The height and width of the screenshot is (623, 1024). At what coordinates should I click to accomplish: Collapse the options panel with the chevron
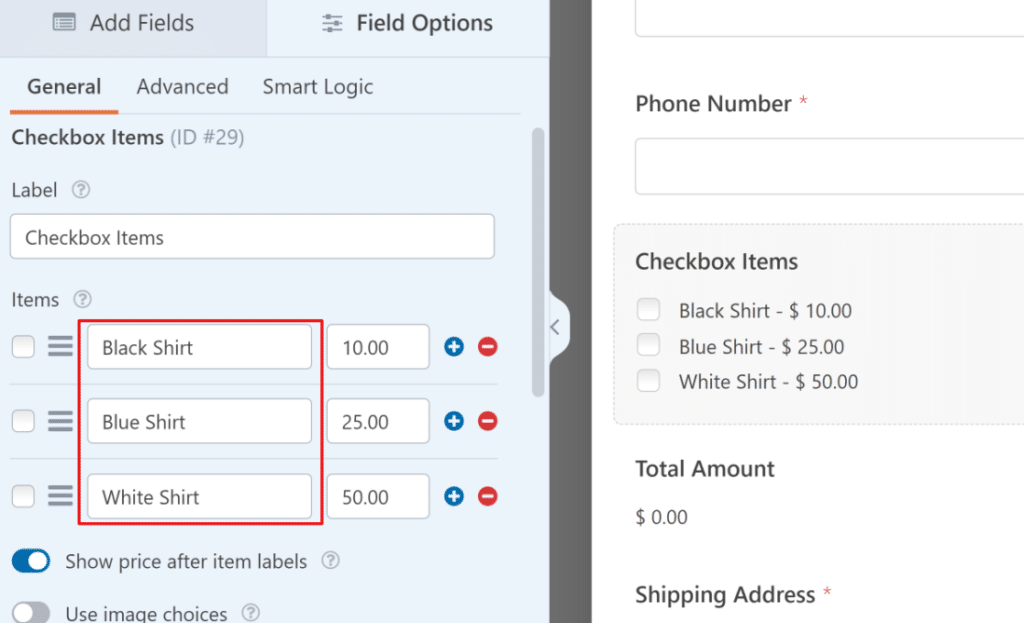(x=554, y=327)
